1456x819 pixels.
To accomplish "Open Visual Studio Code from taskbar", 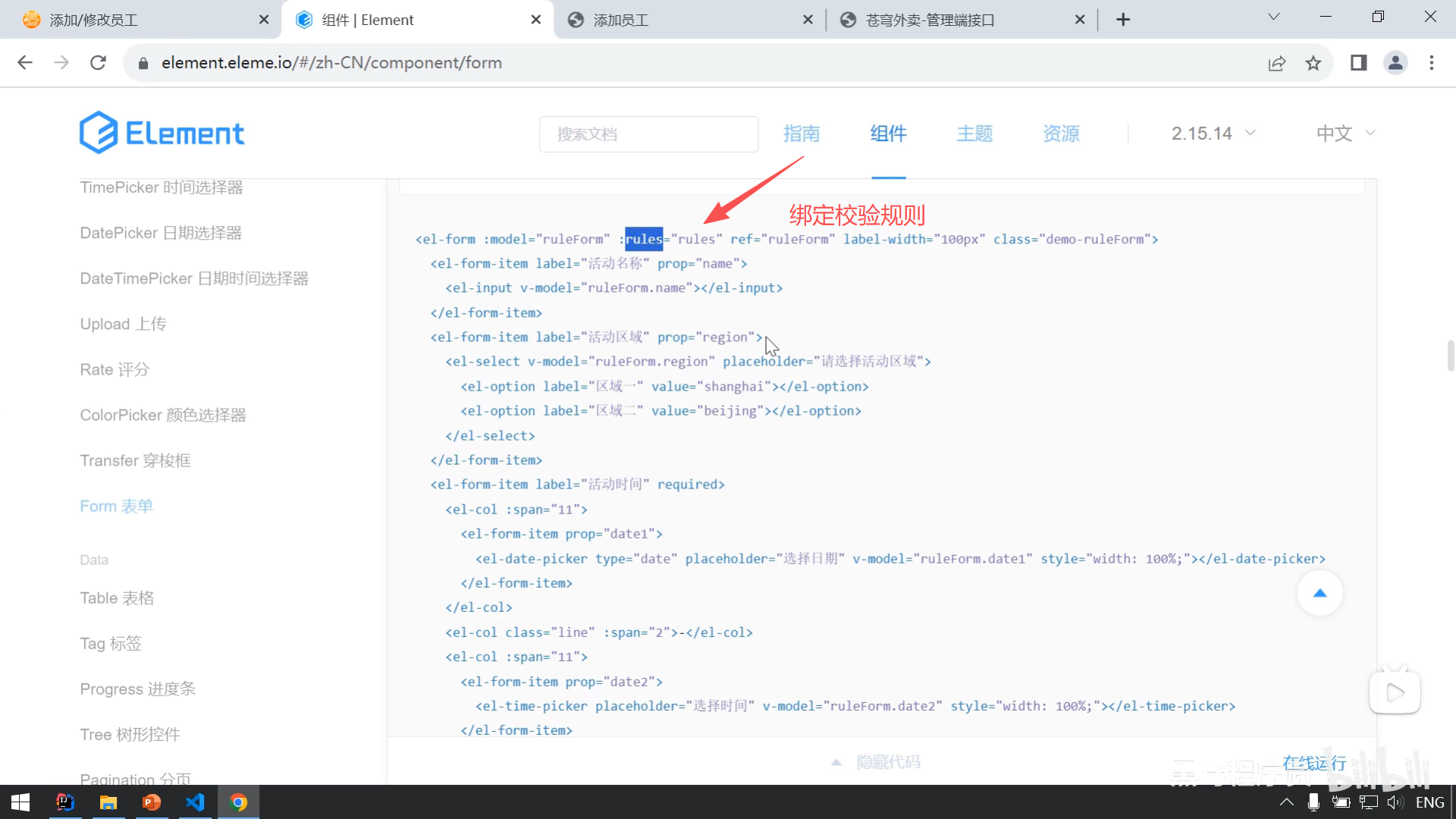I will pos(195,802).
